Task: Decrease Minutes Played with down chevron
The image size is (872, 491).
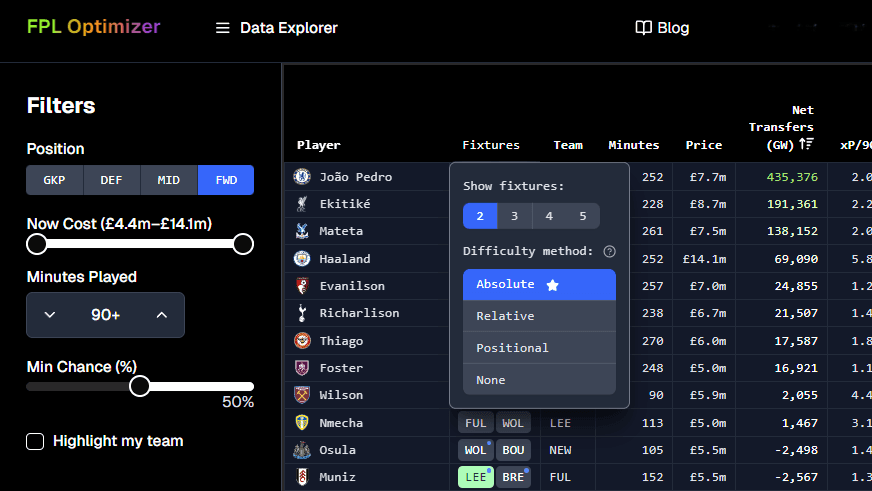Action: 49,315
